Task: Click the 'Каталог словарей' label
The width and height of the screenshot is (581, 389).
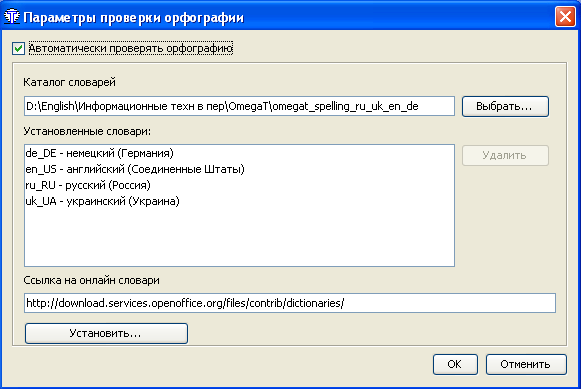Action: (x=70, y=82)
